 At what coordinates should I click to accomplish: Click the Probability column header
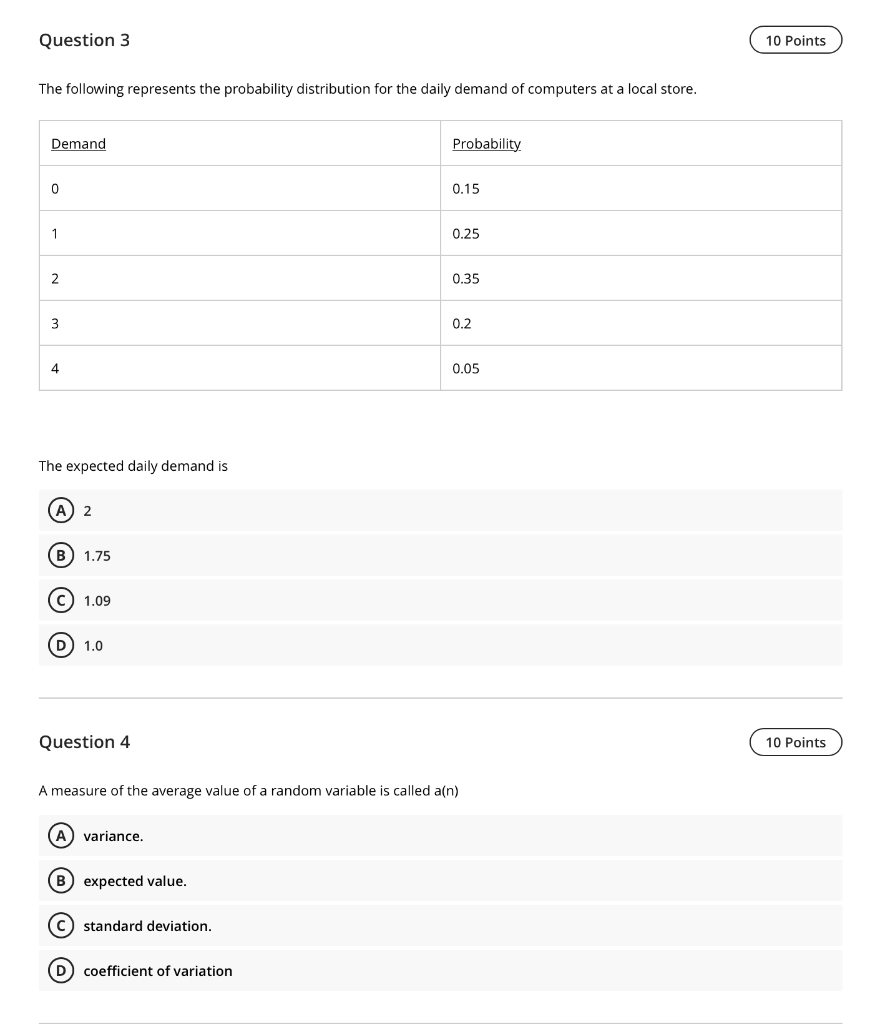(487, 144)
